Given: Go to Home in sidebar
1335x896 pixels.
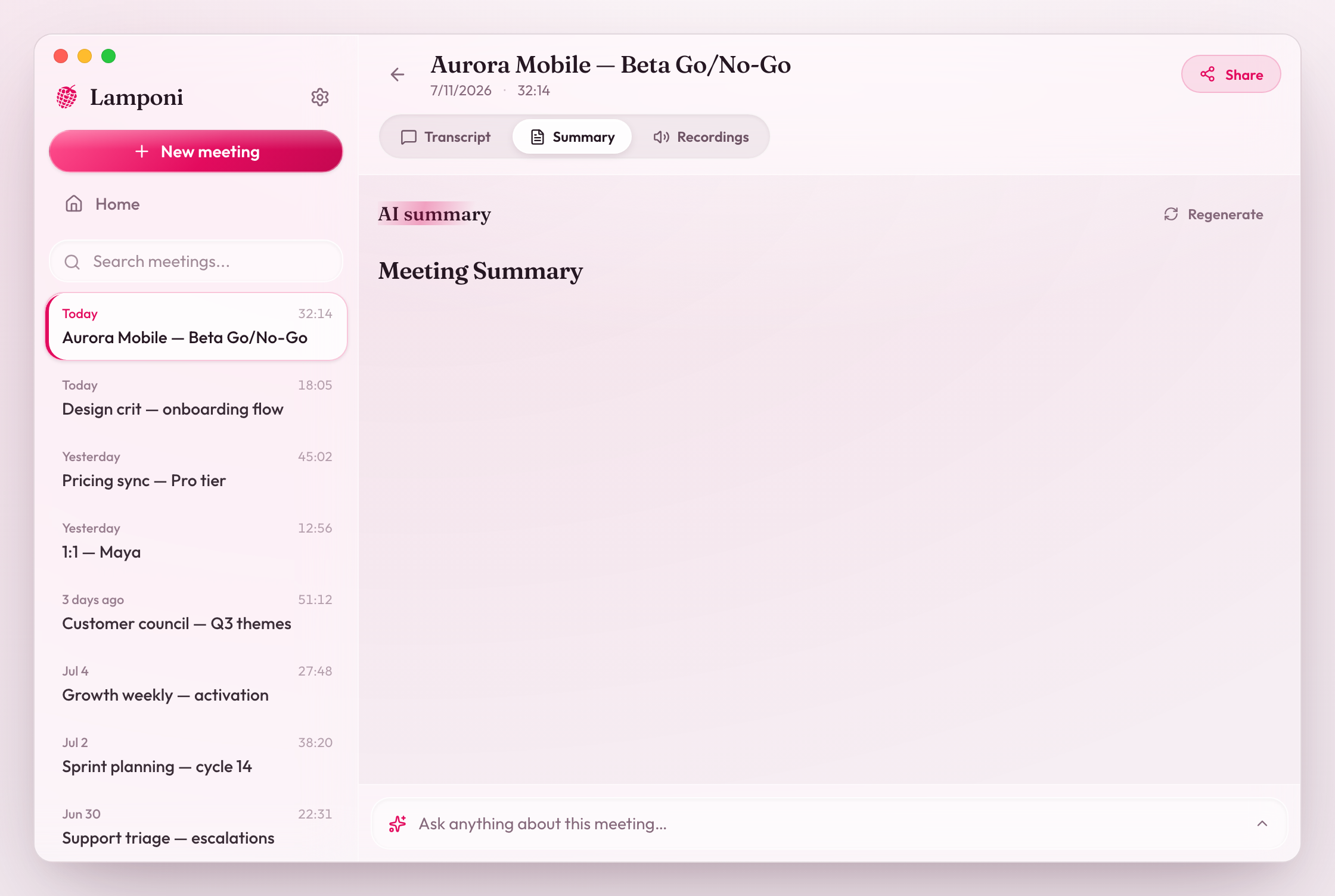Looking at the screenshot, I should coord(196,204).
